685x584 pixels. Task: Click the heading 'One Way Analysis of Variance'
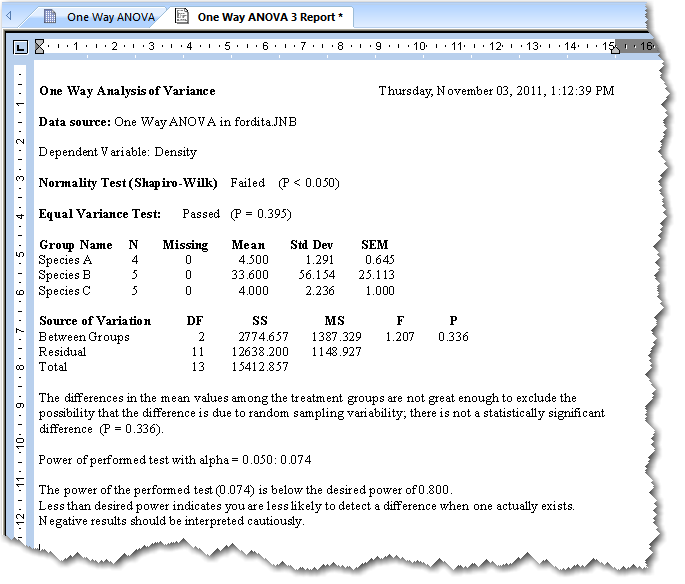tap(127, 91)
